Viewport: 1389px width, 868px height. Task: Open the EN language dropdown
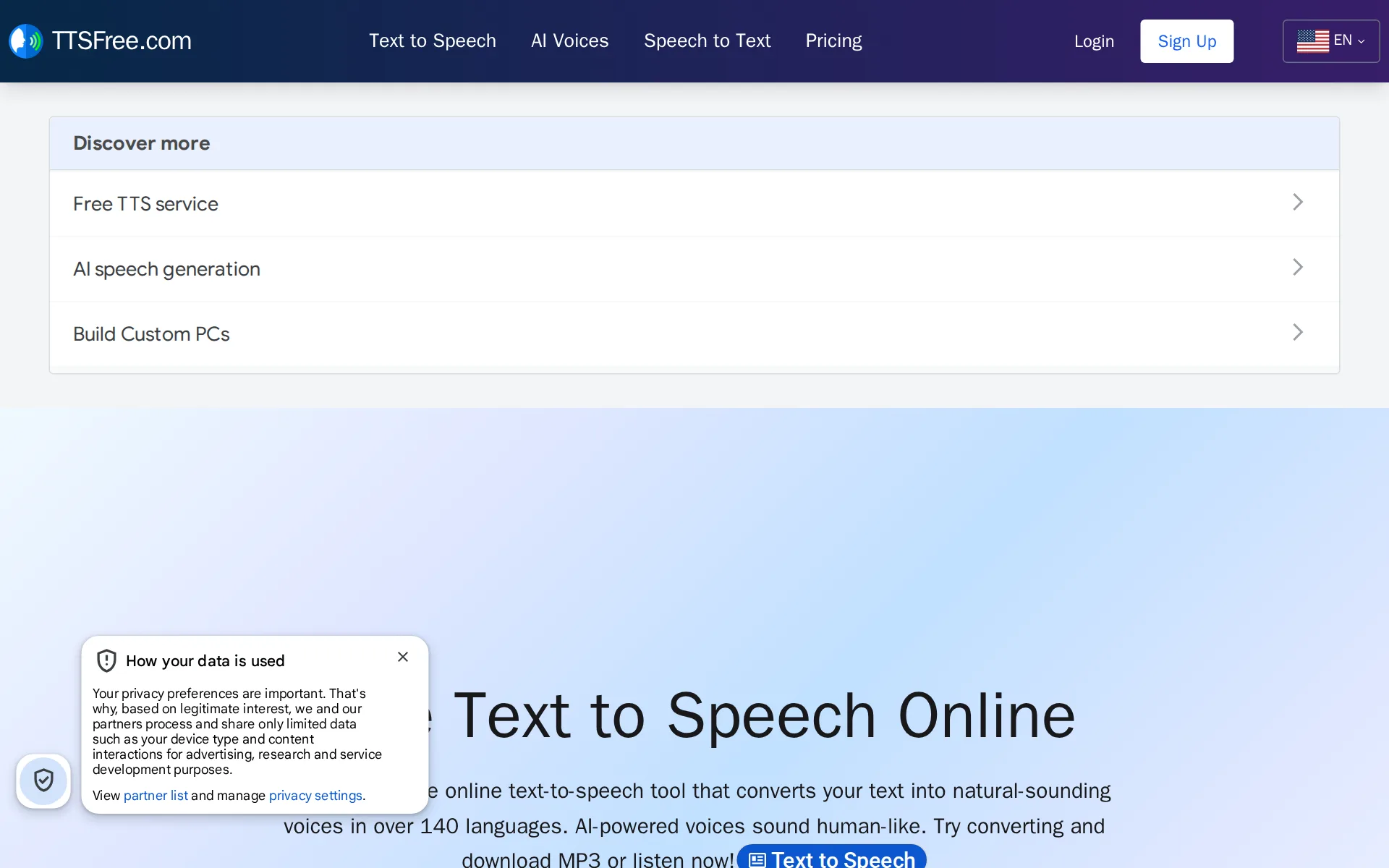tap(1331, 41)
